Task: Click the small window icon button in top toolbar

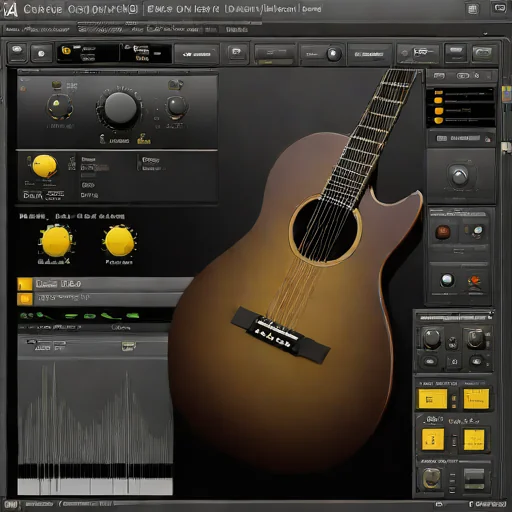Action: tap(236, 52)
